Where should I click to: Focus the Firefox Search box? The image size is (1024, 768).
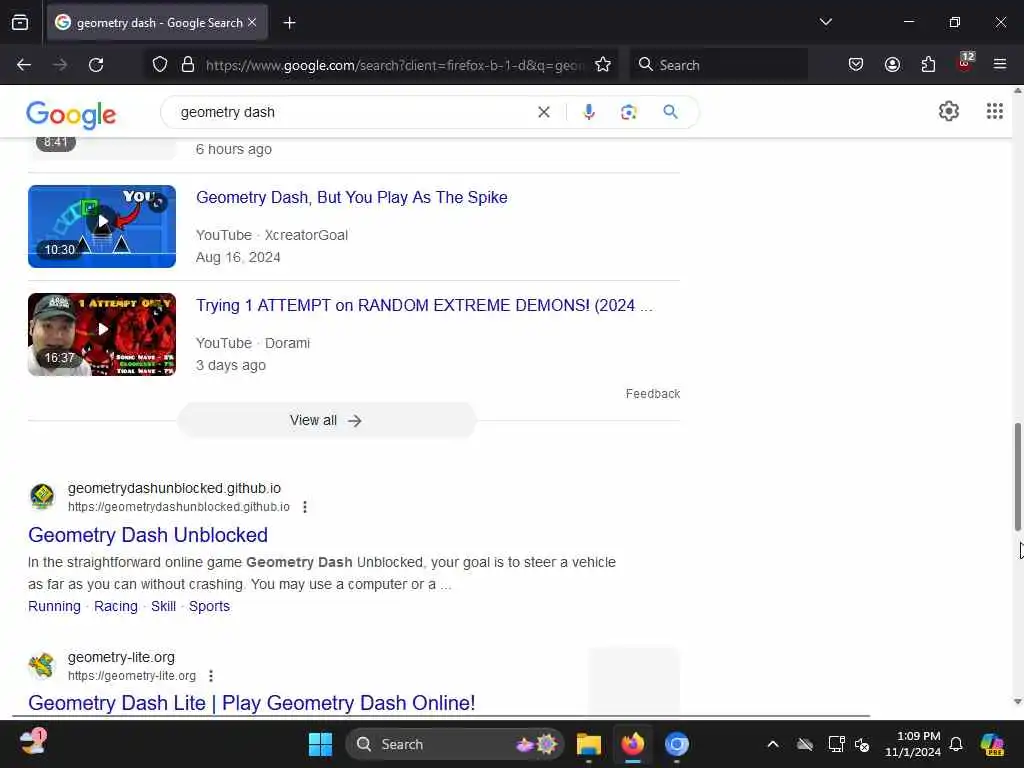718,65
